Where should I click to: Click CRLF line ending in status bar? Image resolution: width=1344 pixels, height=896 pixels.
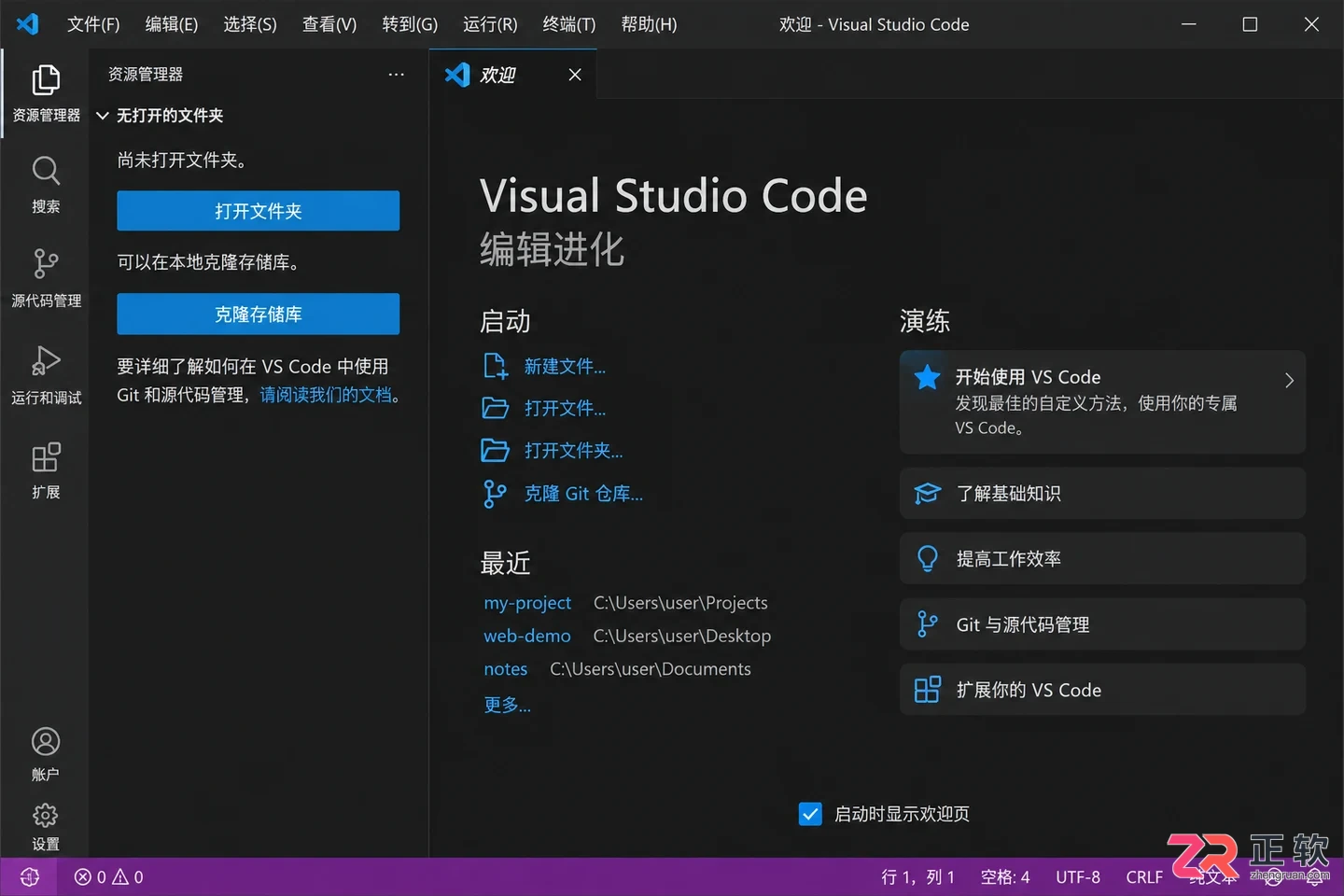(x=1144, y=877)
